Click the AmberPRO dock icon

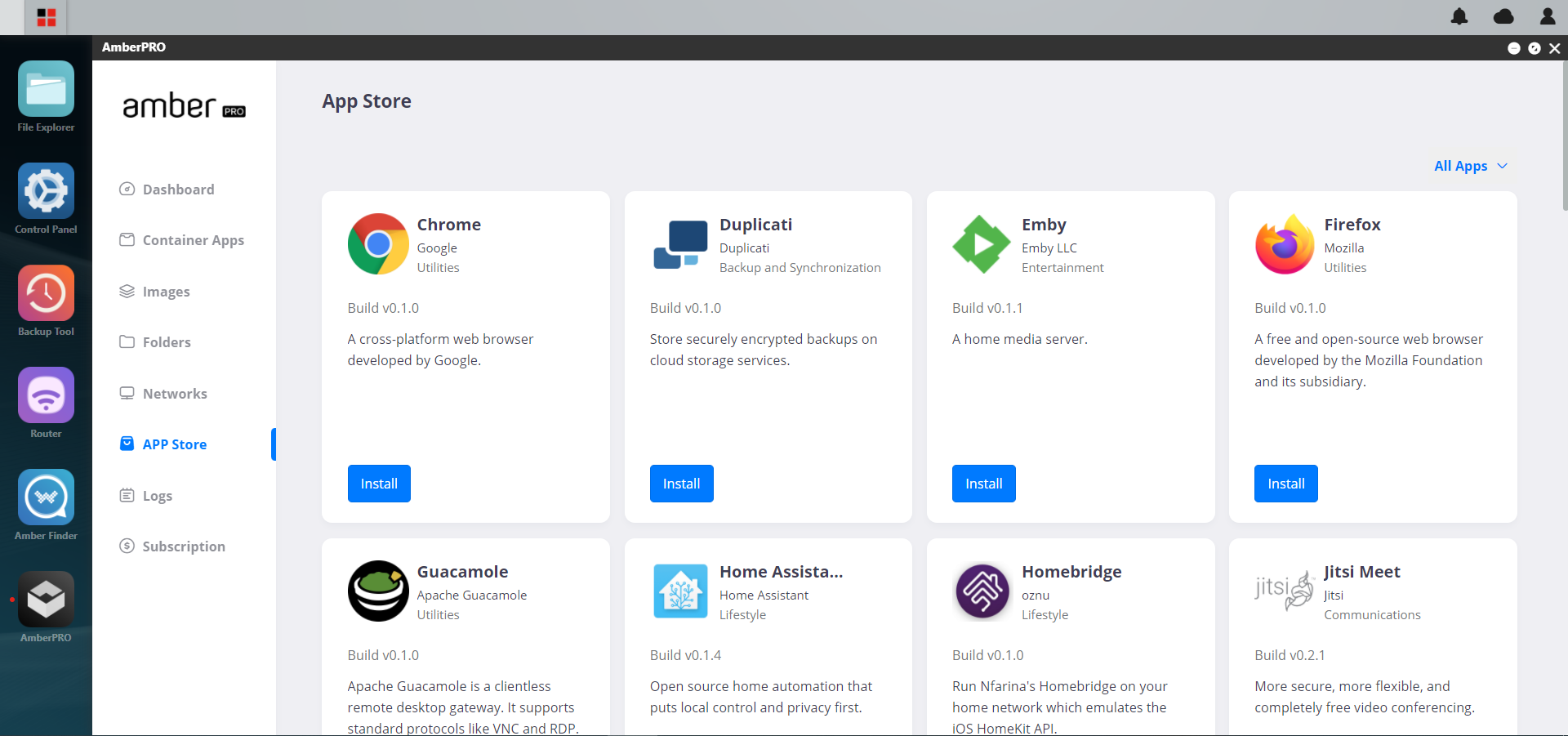coord(46,600)
